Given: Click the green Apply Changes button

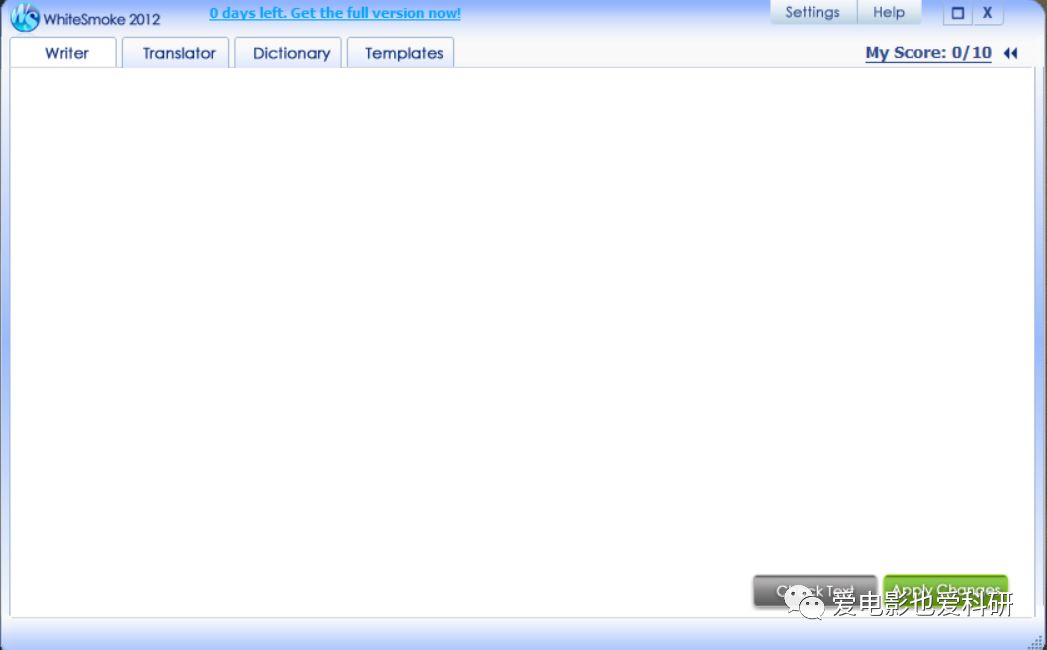Looking at the screenshot, I should (946, 591).
